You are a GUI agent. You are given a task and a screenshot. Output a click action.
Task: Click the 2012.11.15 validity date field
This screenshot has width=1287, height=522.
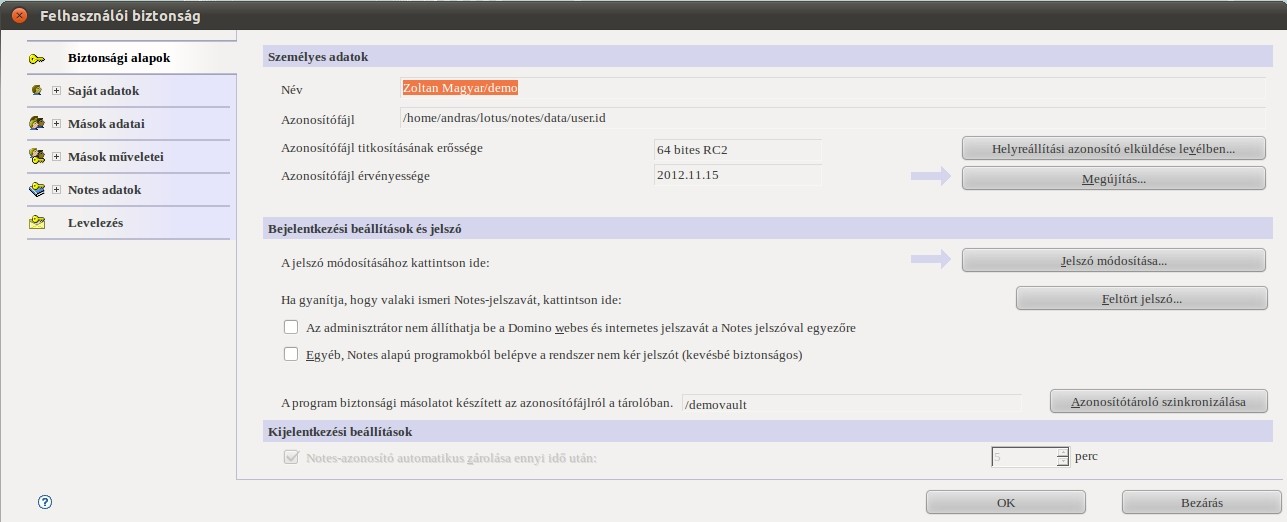pyautogui.click(x=737, y=174)
